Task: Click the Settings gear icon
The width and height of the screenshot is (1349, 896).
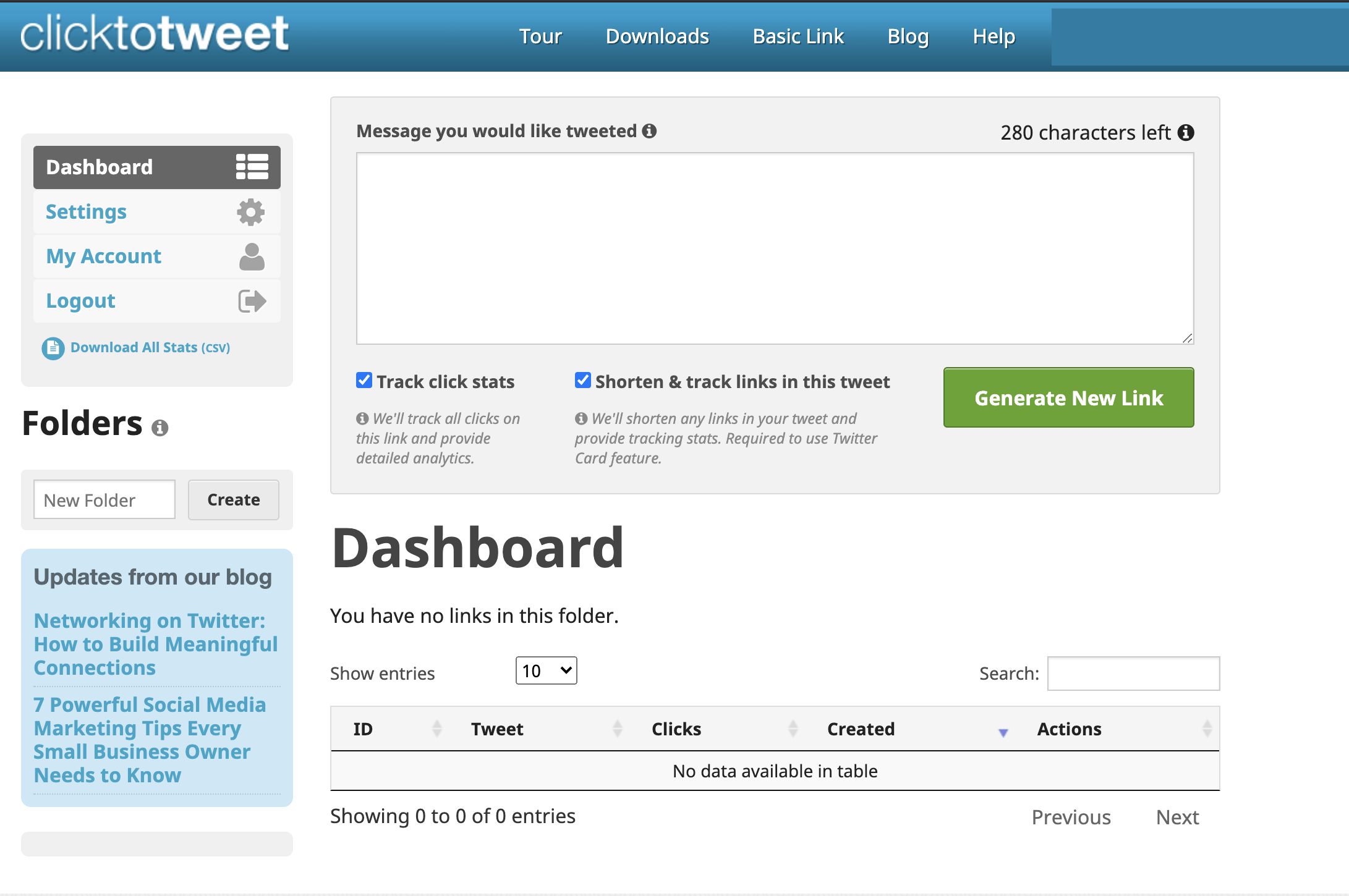Action: coord(250,212)
